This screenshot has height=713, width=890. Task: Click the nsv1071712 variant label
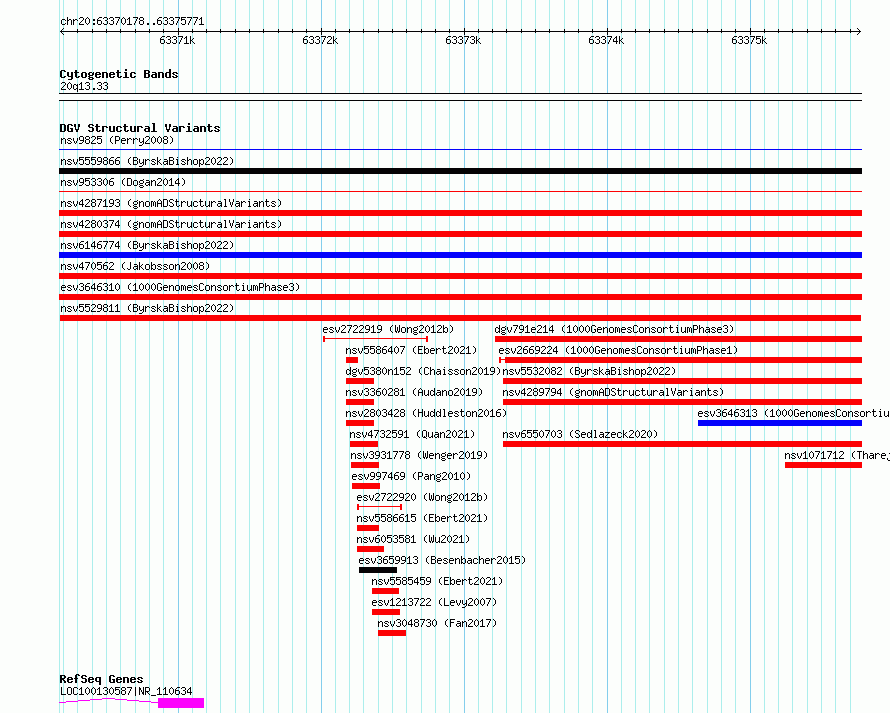(x=837, y=455)
